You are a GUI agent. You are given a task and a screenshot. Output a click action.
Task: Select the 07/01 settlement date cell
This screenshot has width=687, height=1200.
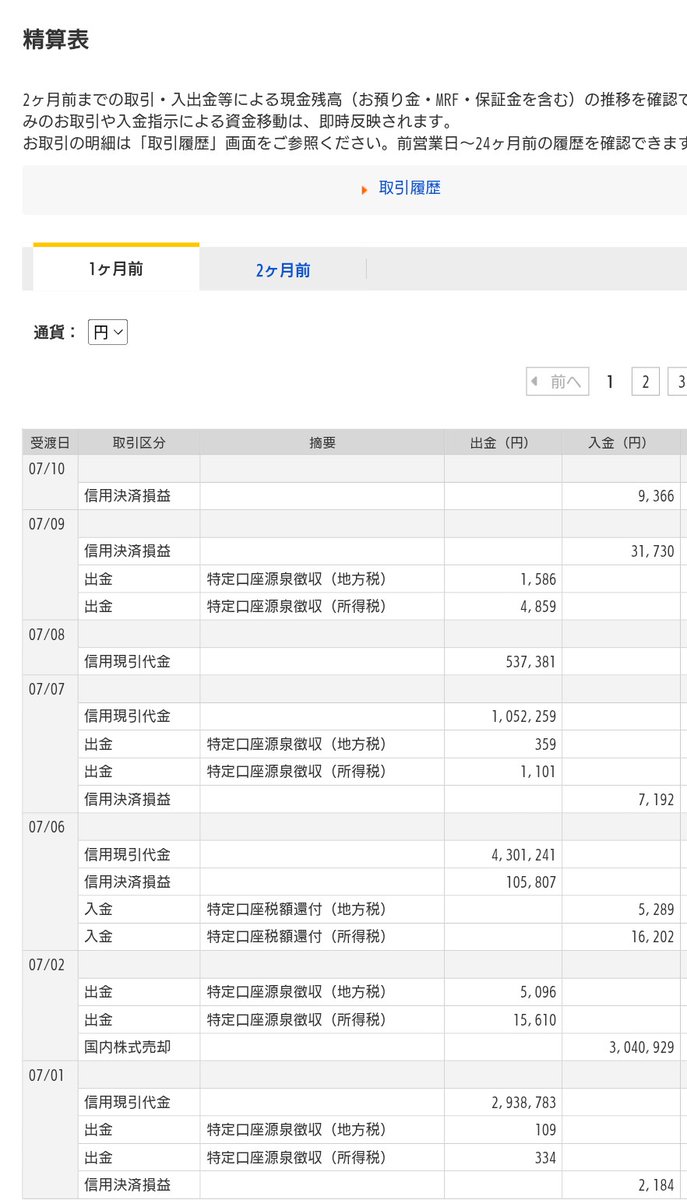click(50, 1129)
